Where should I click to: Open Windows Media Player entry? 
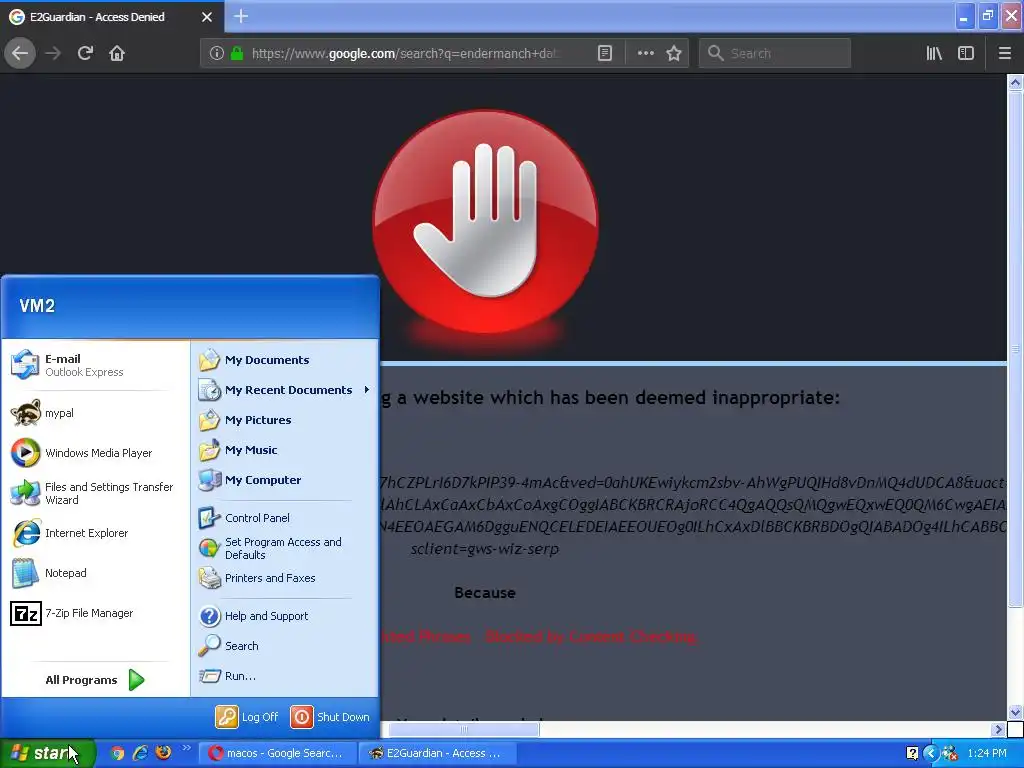95,453
